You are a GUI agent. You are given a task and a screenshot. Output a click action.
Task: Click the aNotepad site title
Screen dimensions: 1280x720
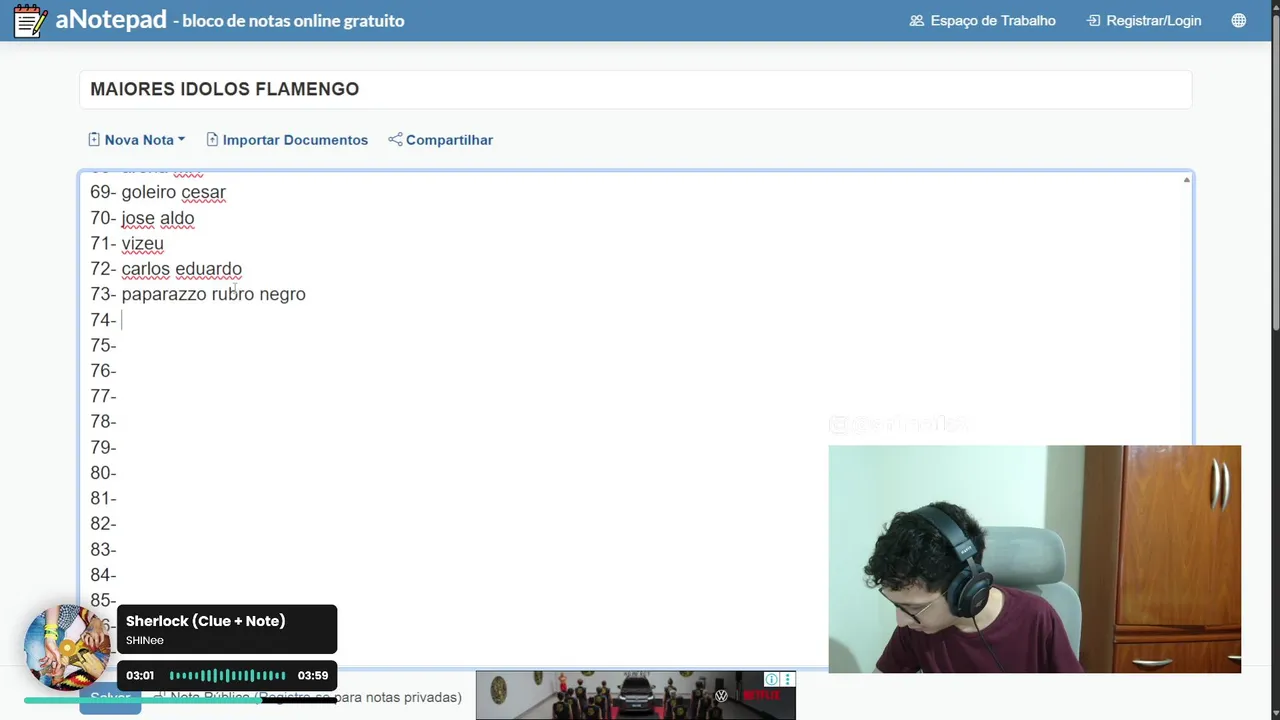(111, 19)
